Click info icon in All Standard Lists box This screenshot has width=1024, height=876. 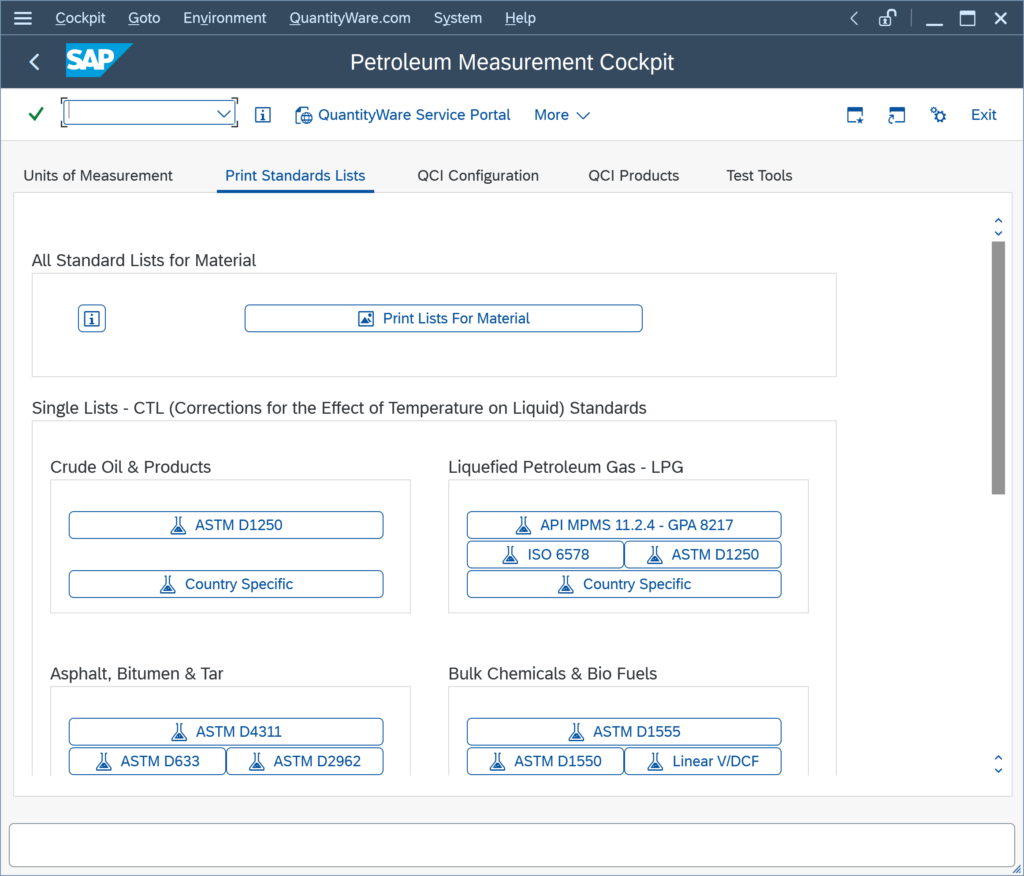point(92,319)
